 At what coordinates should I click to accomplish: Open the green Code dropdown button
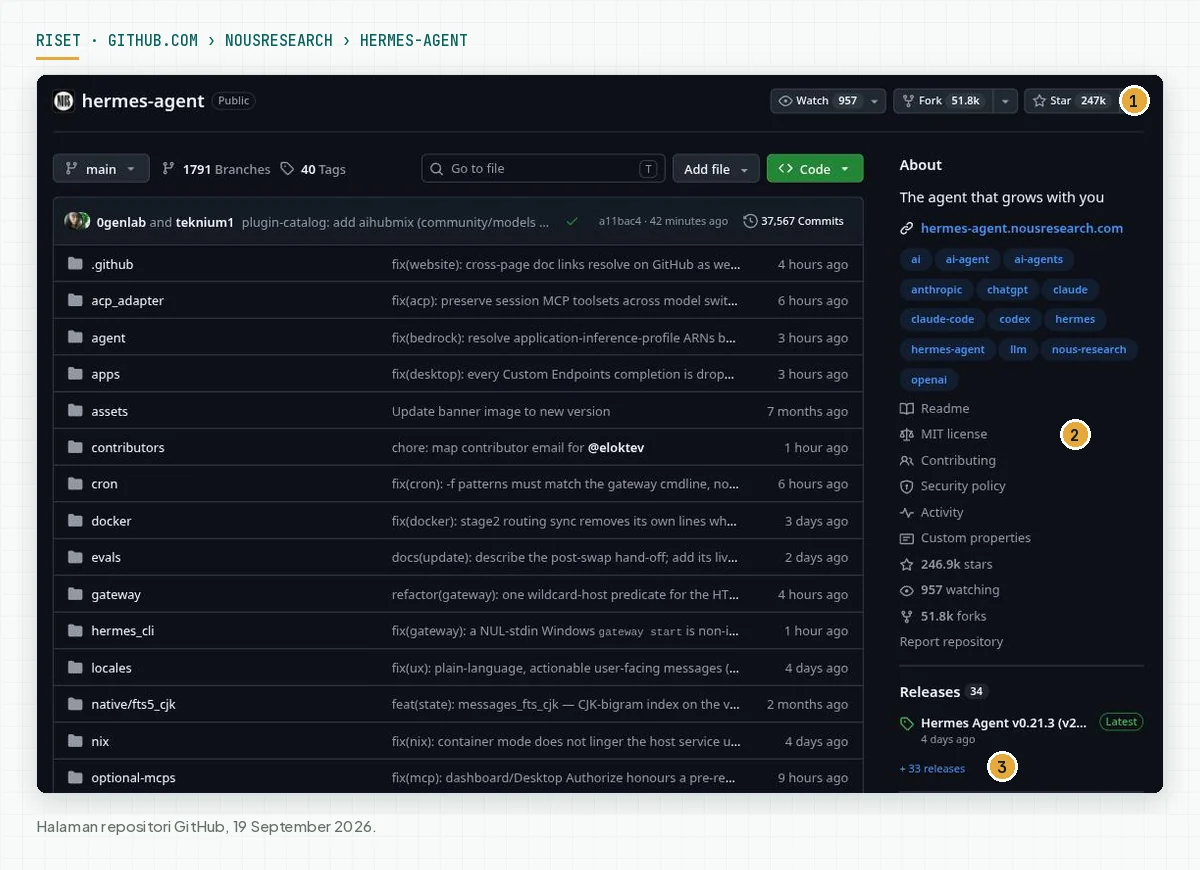tap(815, 169)
